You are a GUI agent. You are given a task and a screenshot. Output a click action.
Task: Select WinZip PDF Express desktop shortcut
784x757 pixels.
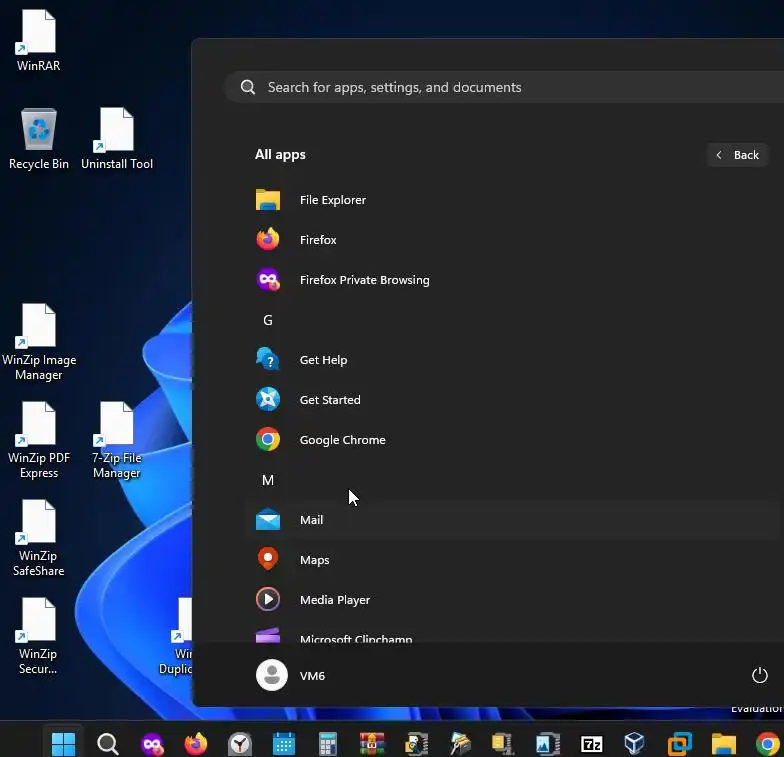pos(38,440)
